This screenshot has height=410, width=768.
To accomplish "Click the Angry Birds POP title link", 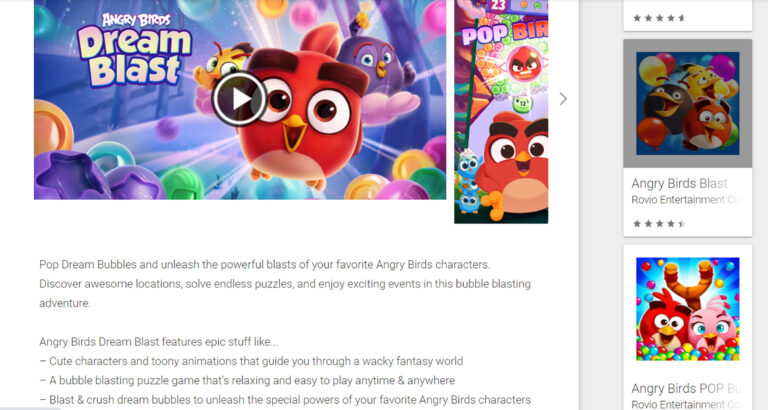I will [686, 388].
